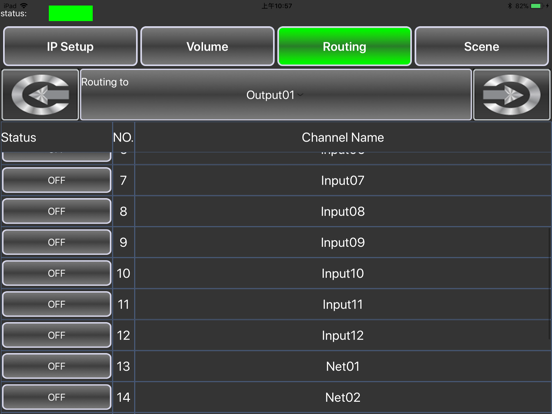Select the Input07 channel name
The width and height of the screenshot is (552, 414).
pos(343,181)
